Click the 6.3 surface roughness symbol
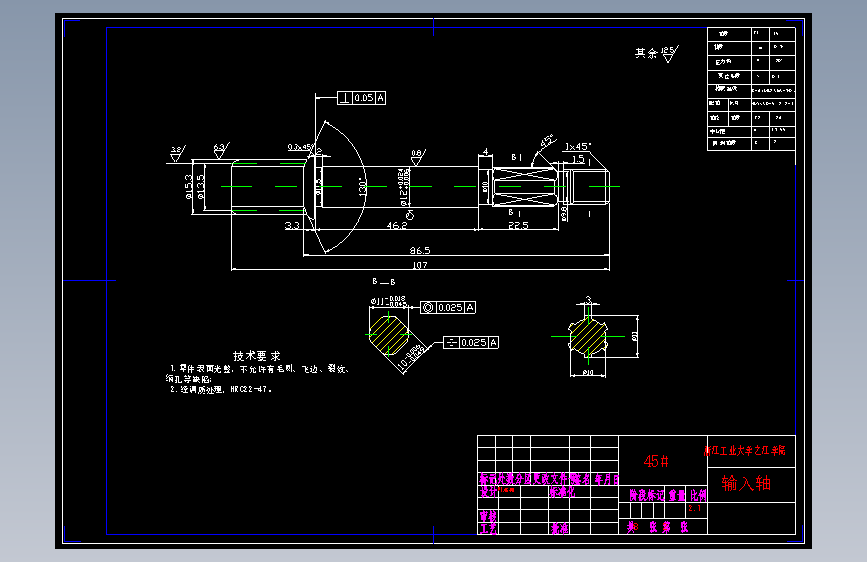The width and height of the screenshot is (867, 562). (x=221, y=150)
